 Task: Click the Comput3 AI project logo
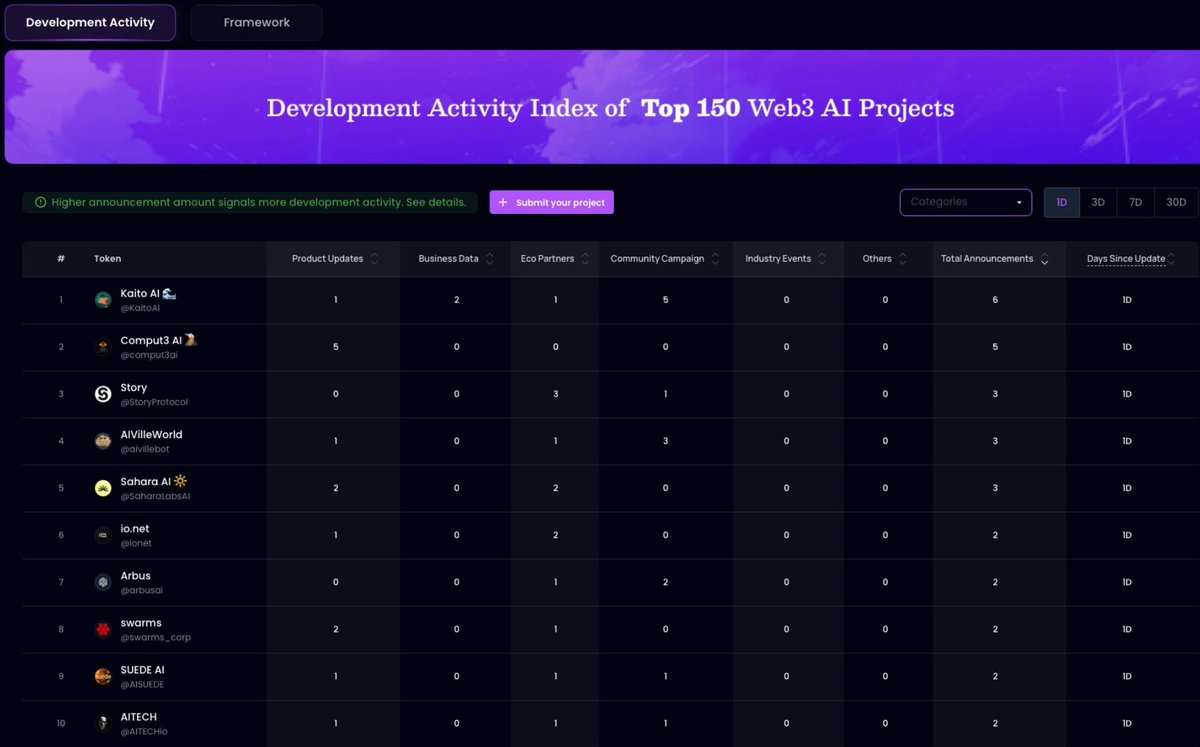[x=103, y=347]
